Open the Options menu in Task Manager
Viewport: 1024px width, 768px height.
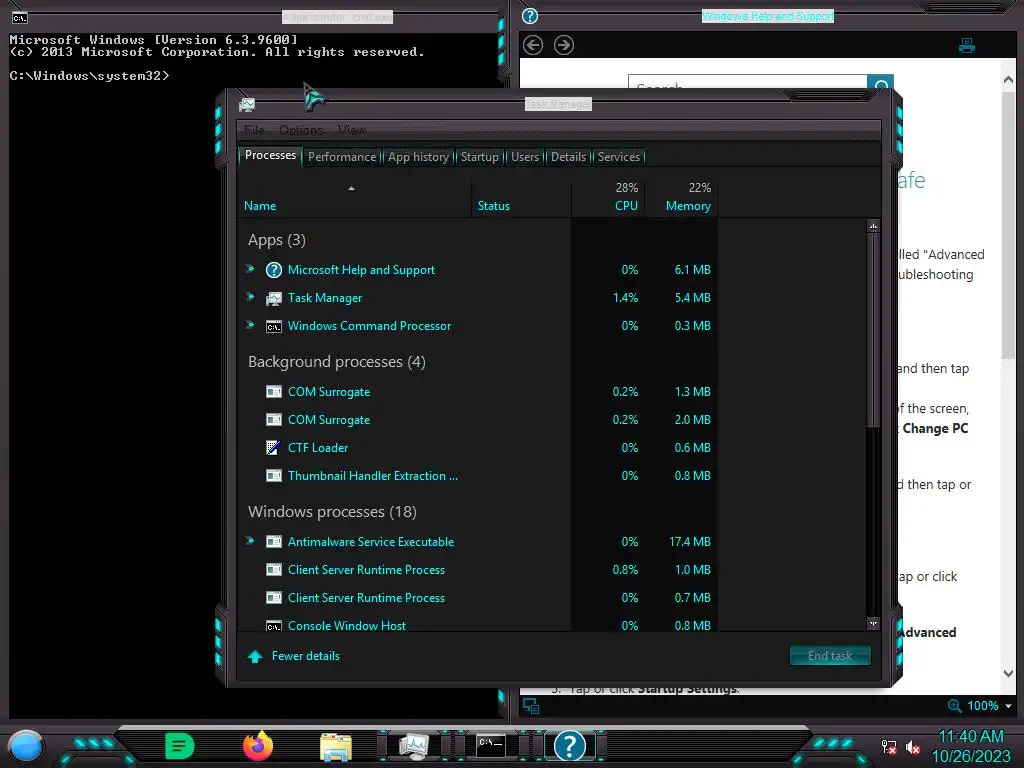[x=301, y=130]
